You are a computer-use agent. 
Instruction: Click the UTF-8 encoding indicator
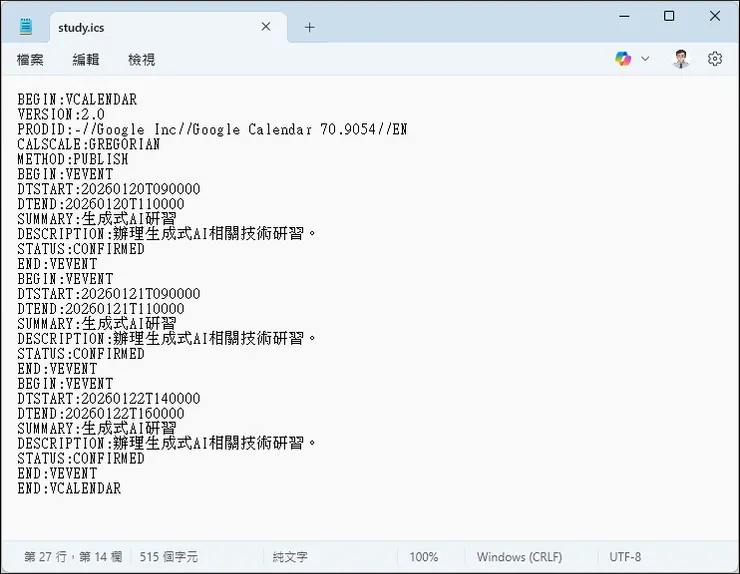[625, 557]
